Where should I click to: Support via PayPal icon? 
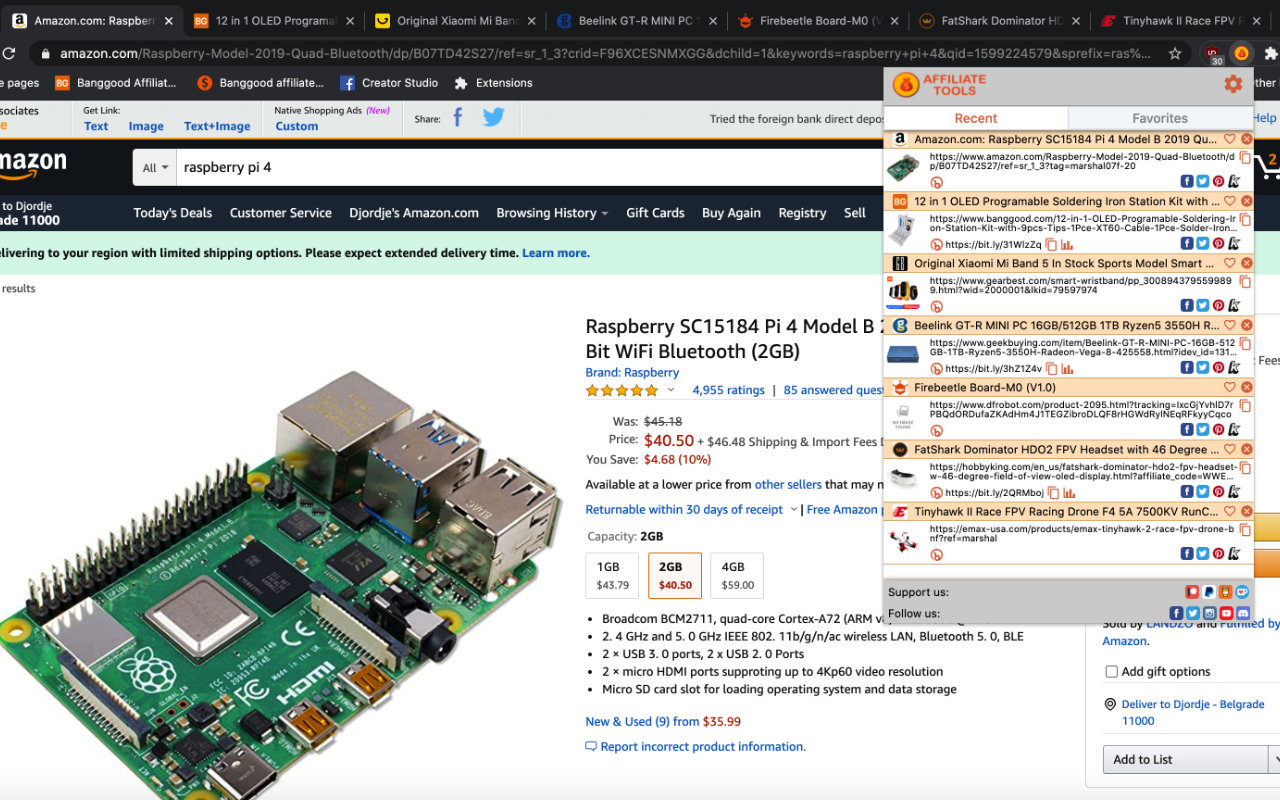click(1209, 592)
